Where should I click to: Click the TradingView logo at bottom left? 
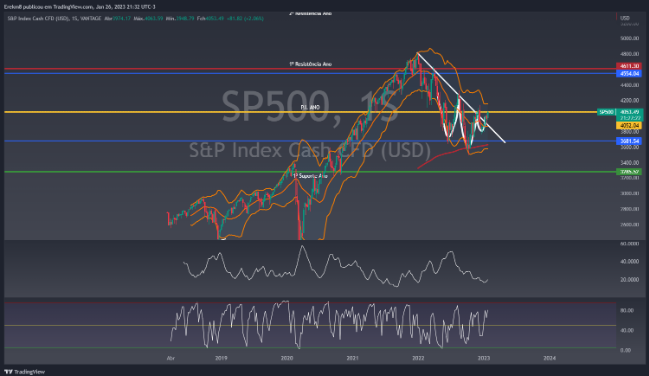pos(24,372)
